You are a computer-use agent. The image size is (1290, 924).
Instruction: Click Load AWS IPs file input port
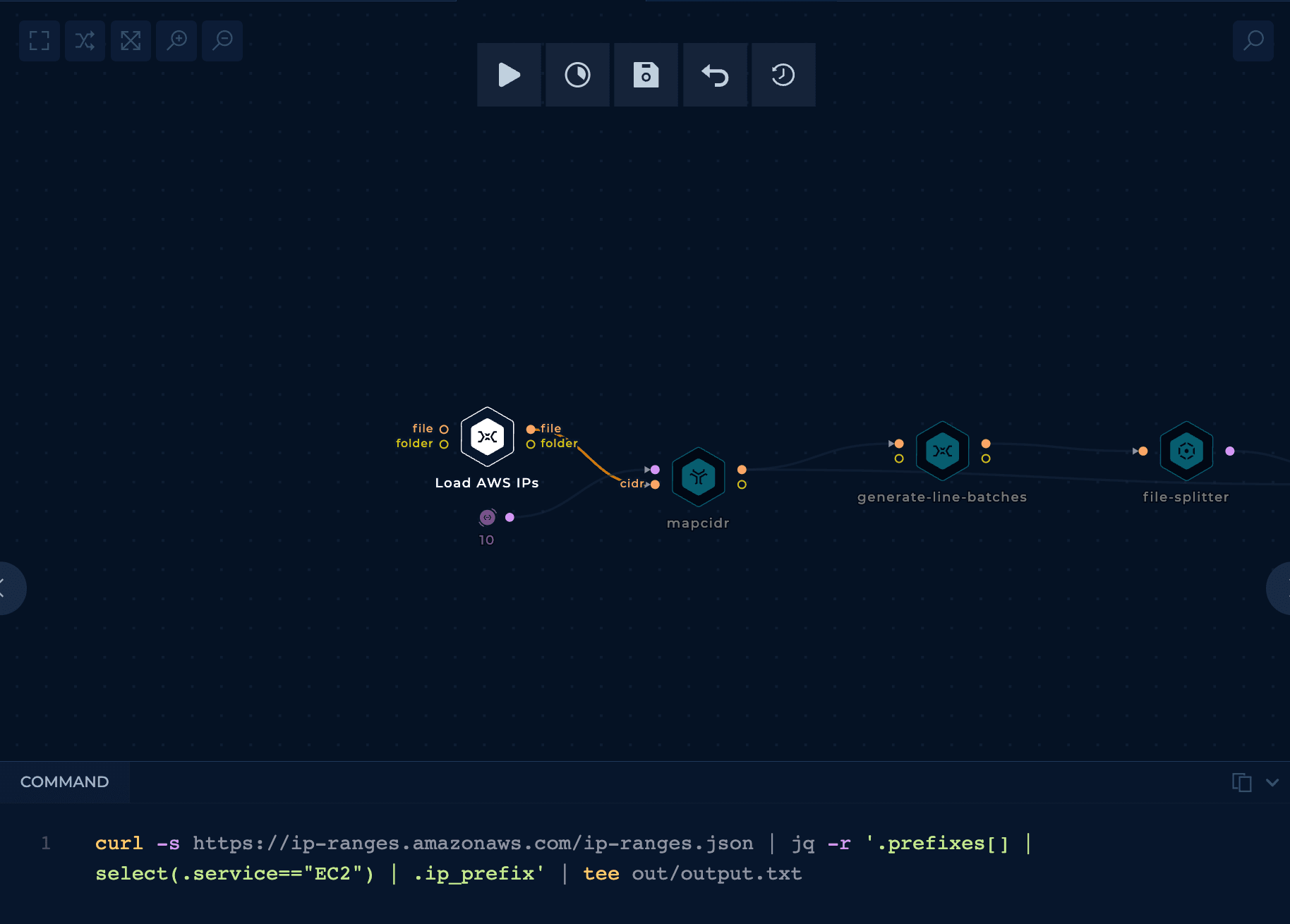pos(444,429)
